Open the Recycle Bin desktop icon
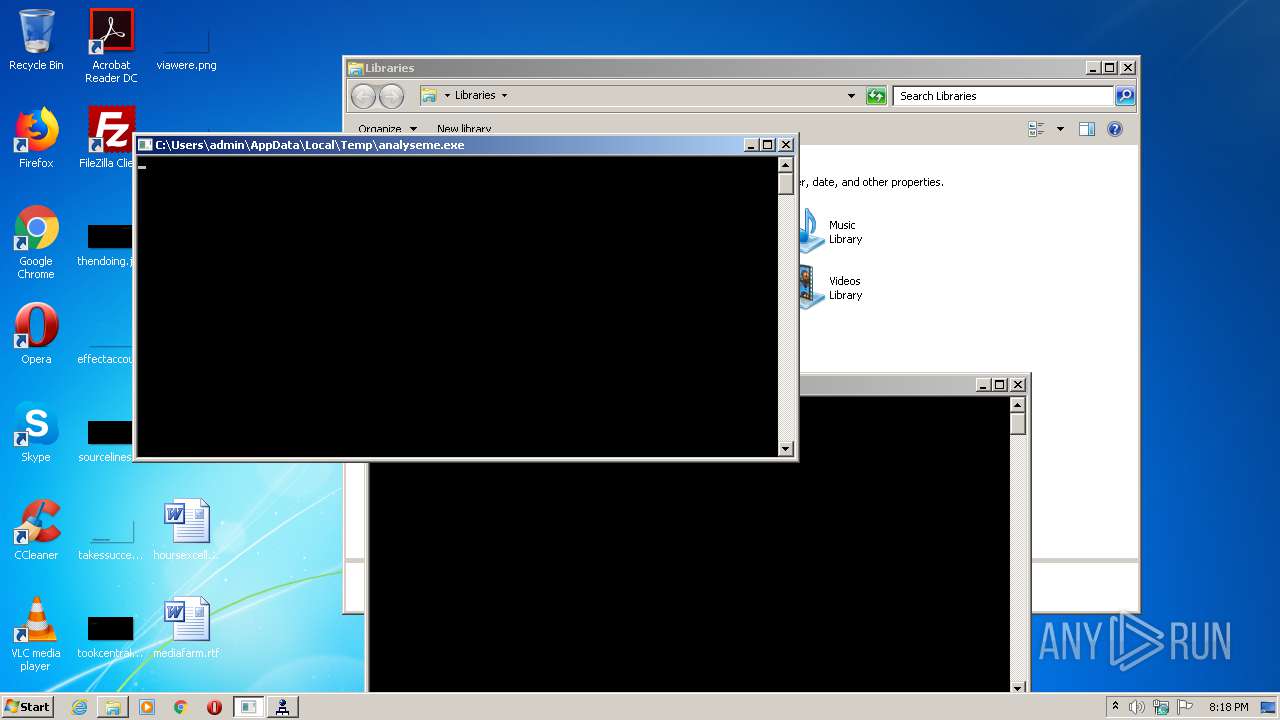This screenshot has height=720, width=1280. (36, 40)
